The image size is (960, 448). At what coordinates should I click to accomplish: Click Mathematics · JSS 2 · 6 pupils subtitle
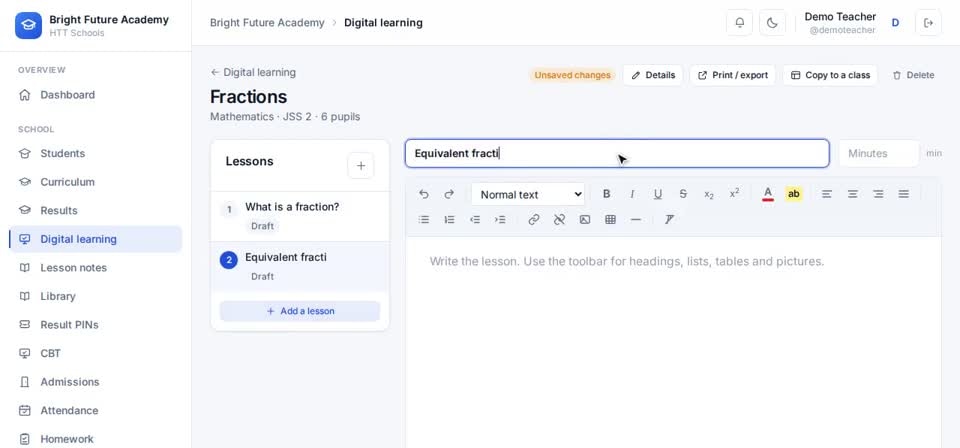point(285,116)
